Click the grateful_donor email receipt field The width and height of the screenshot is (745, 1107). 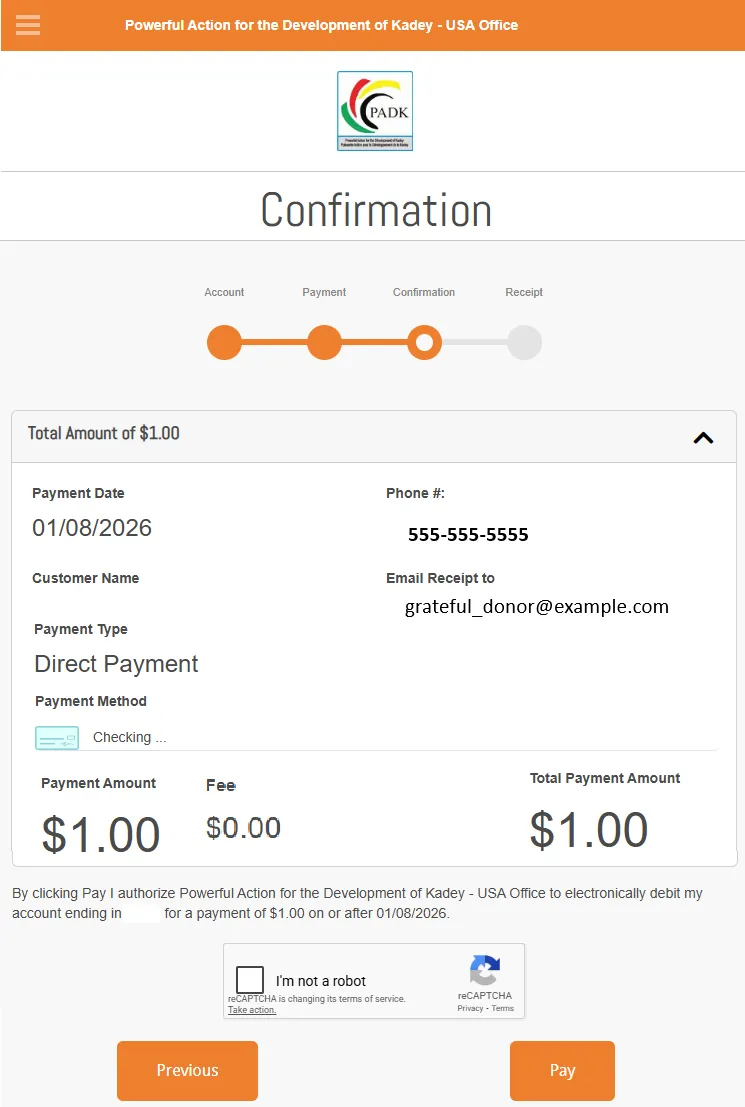535,606
